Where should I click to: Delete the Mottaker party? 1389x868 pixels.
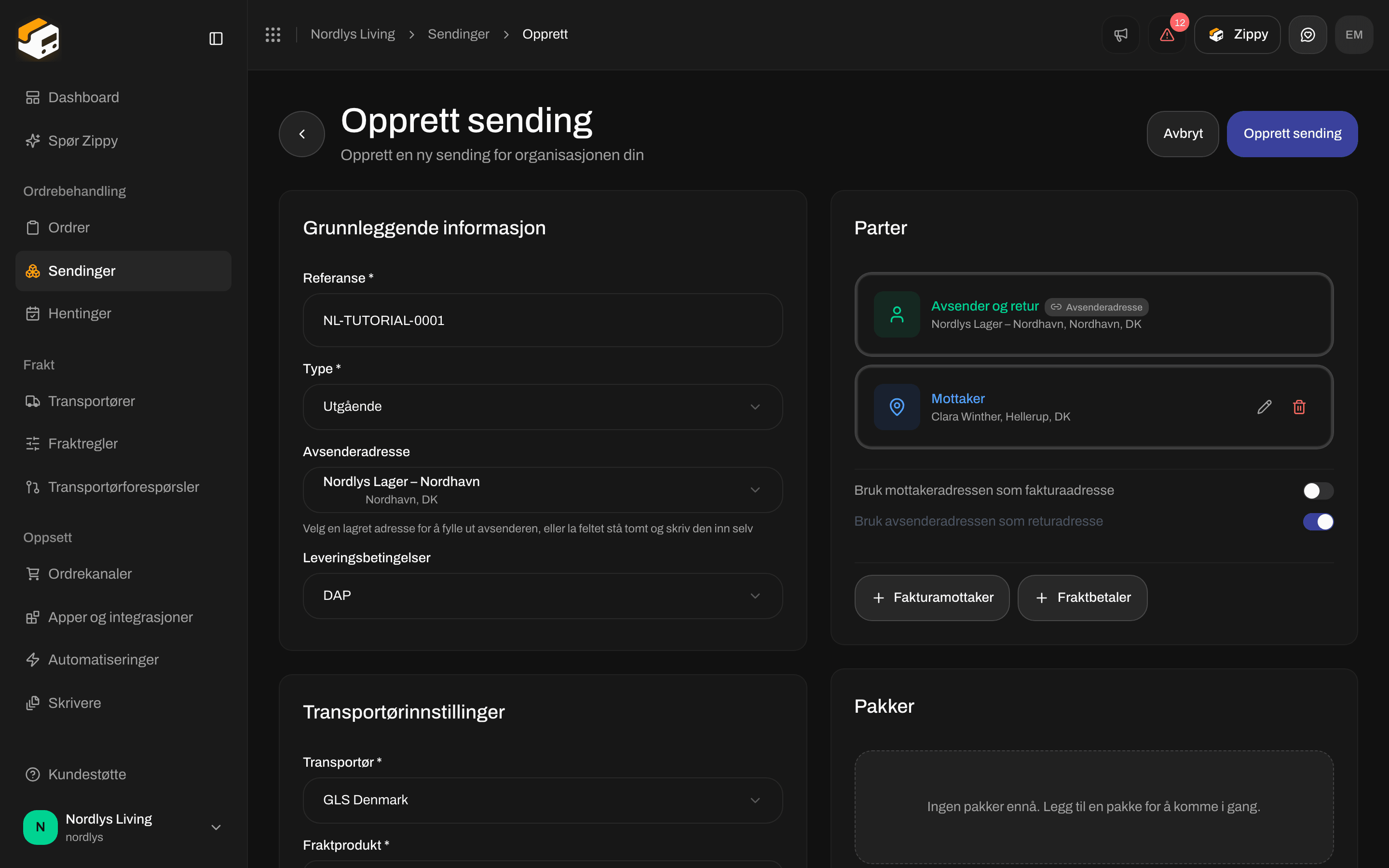click(1299, 407)
